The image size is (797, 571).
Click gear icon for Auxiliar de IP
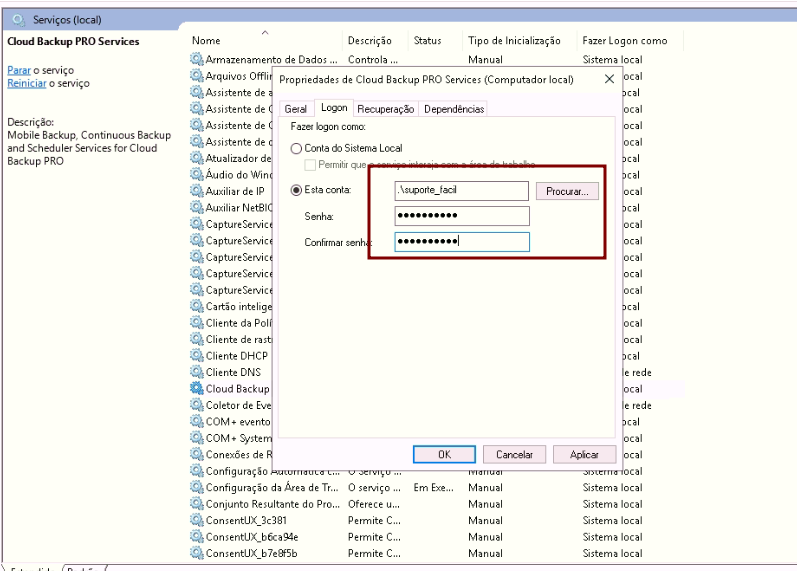[x=197, y=191]
